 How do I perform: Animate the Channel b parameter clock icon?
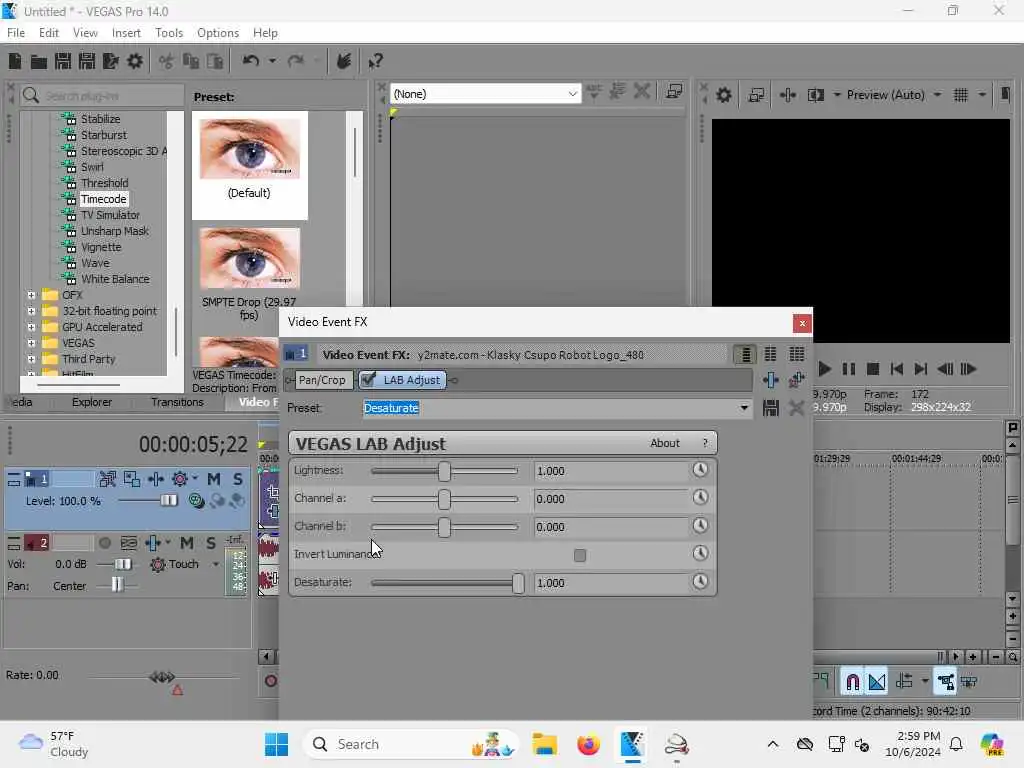pyautogui.click(x=700, y=526)
